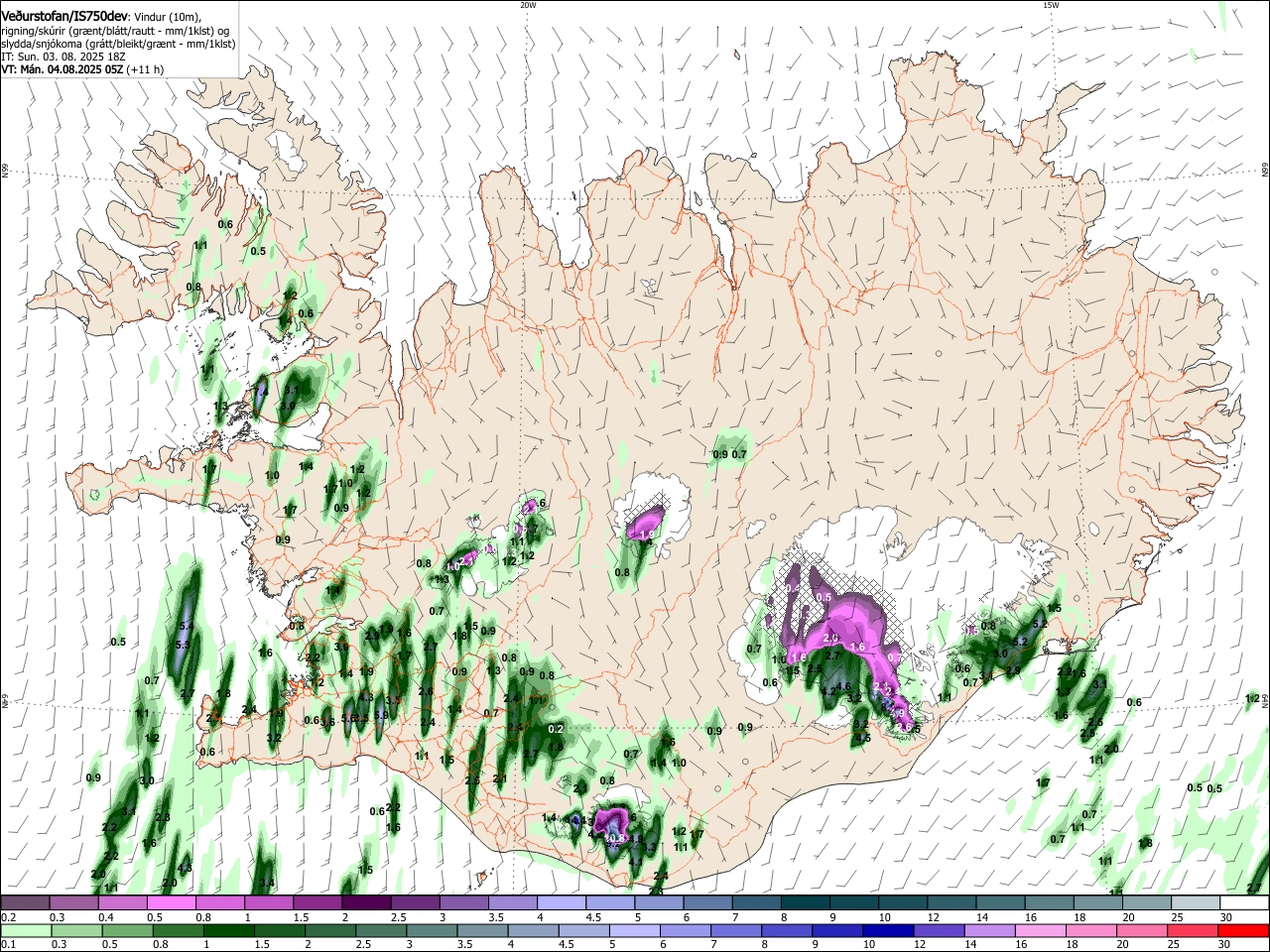This screenshot has width=1270, height=952.
Task: Click the light periwinkle swatch labeled 5 in bottom row
Action: click(634, 930)
